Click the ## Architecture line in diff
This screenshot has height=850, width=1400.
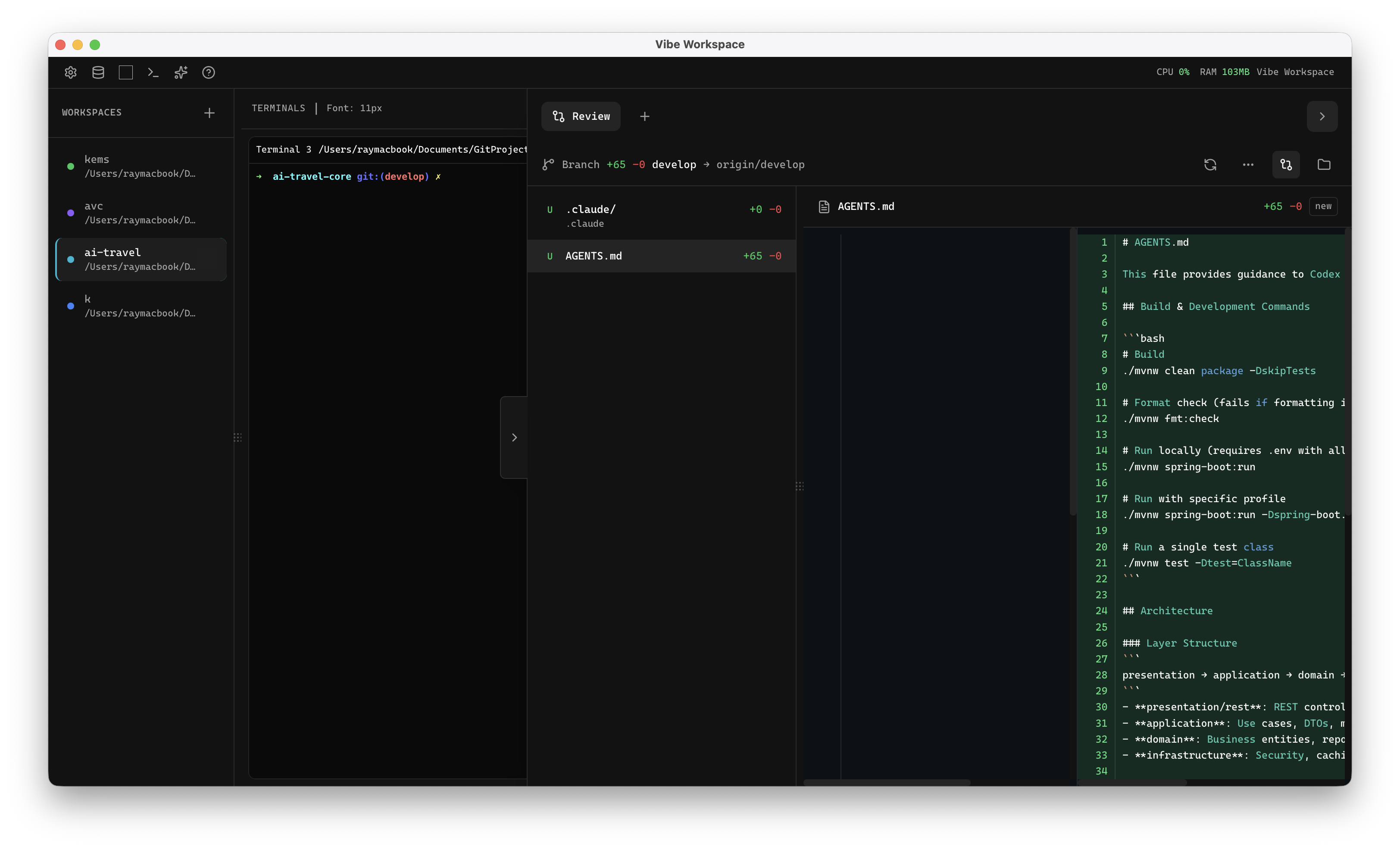click(x=1167, y=611)
